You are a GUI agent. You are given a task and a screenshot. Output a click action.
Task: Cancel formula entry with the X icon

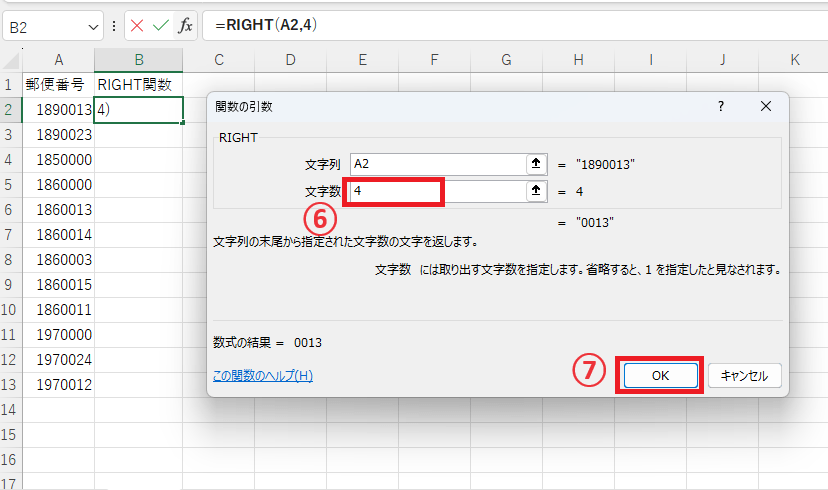click(x=137, y=25)
